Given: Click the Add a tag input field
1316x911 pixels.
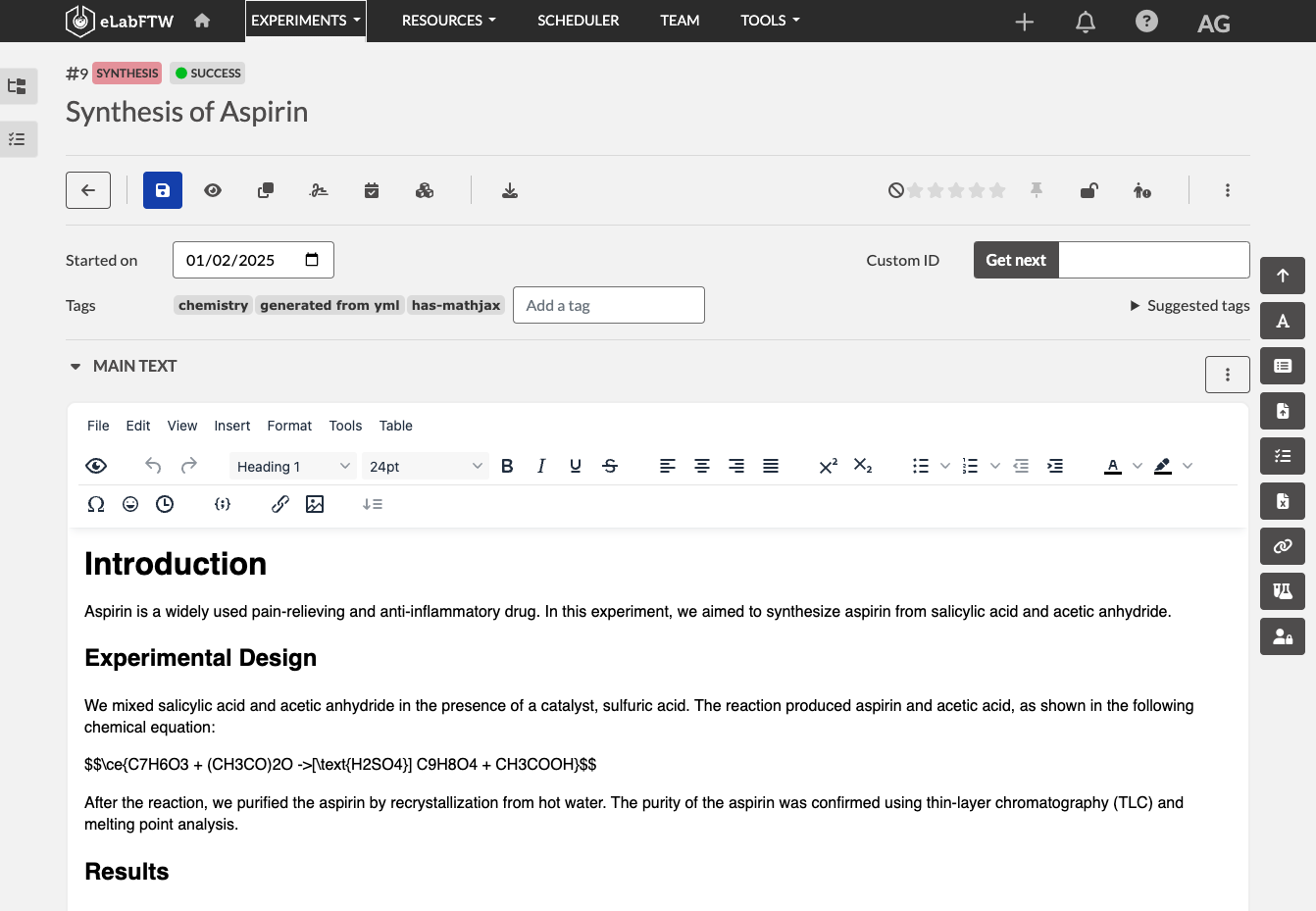Looking at the screenshot, I should coord(609,305).
